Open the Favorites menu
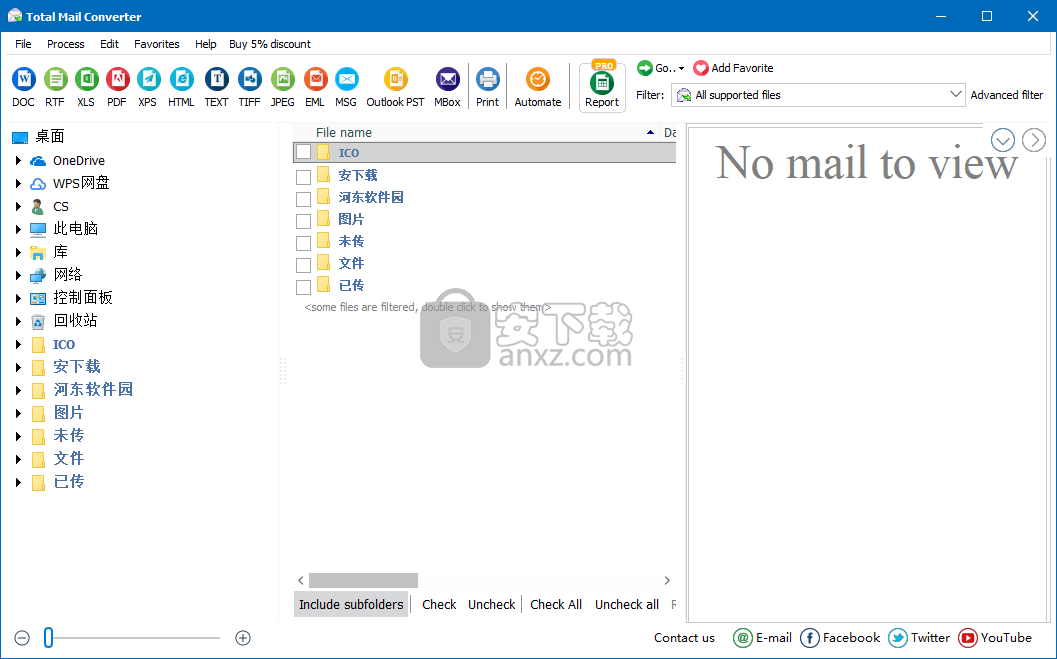1057x659 pixels. 156,44
